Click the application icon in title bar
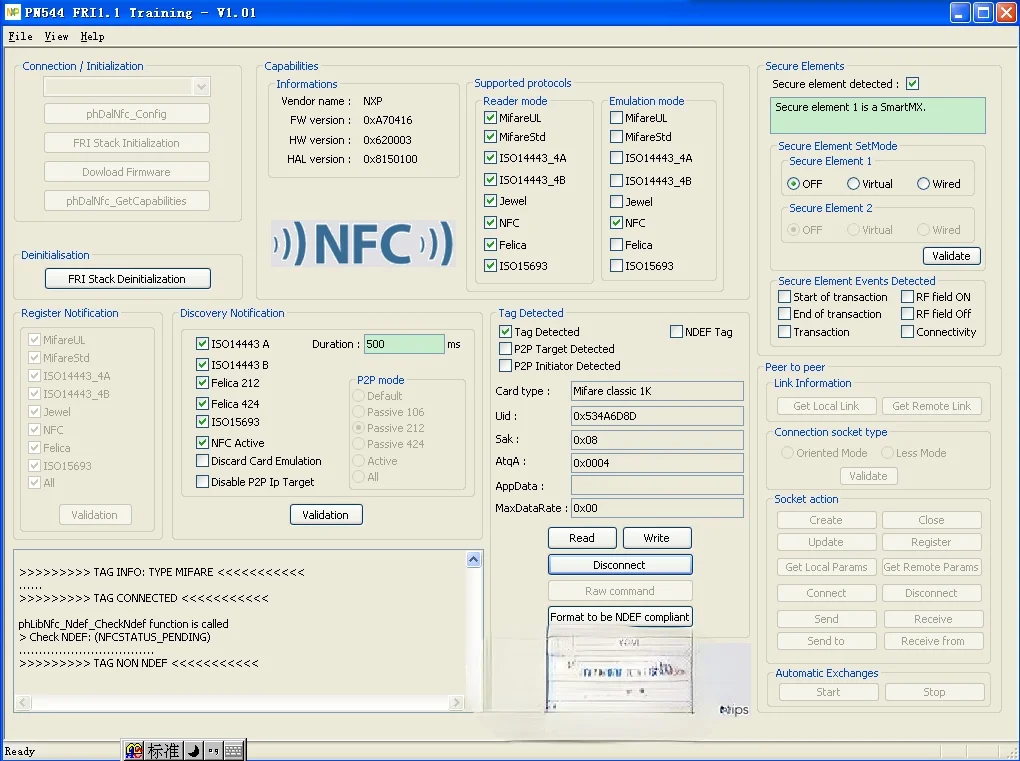The image size is (1020, 761). coord(13,12)
